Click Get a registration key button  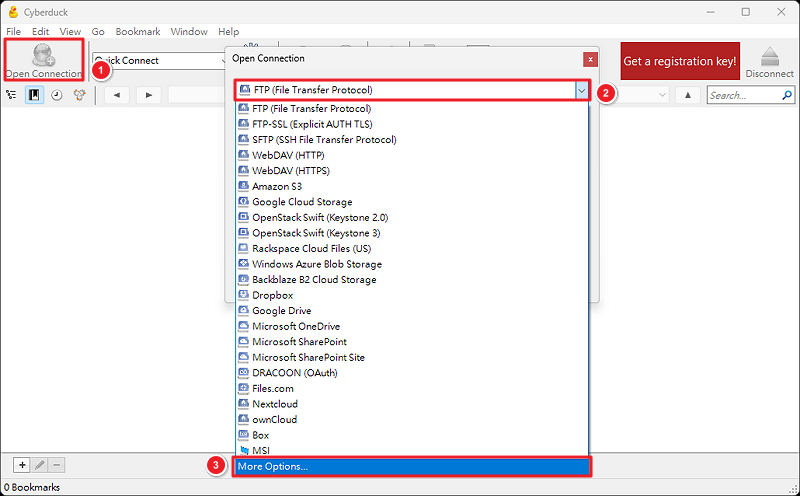(680, 61)
